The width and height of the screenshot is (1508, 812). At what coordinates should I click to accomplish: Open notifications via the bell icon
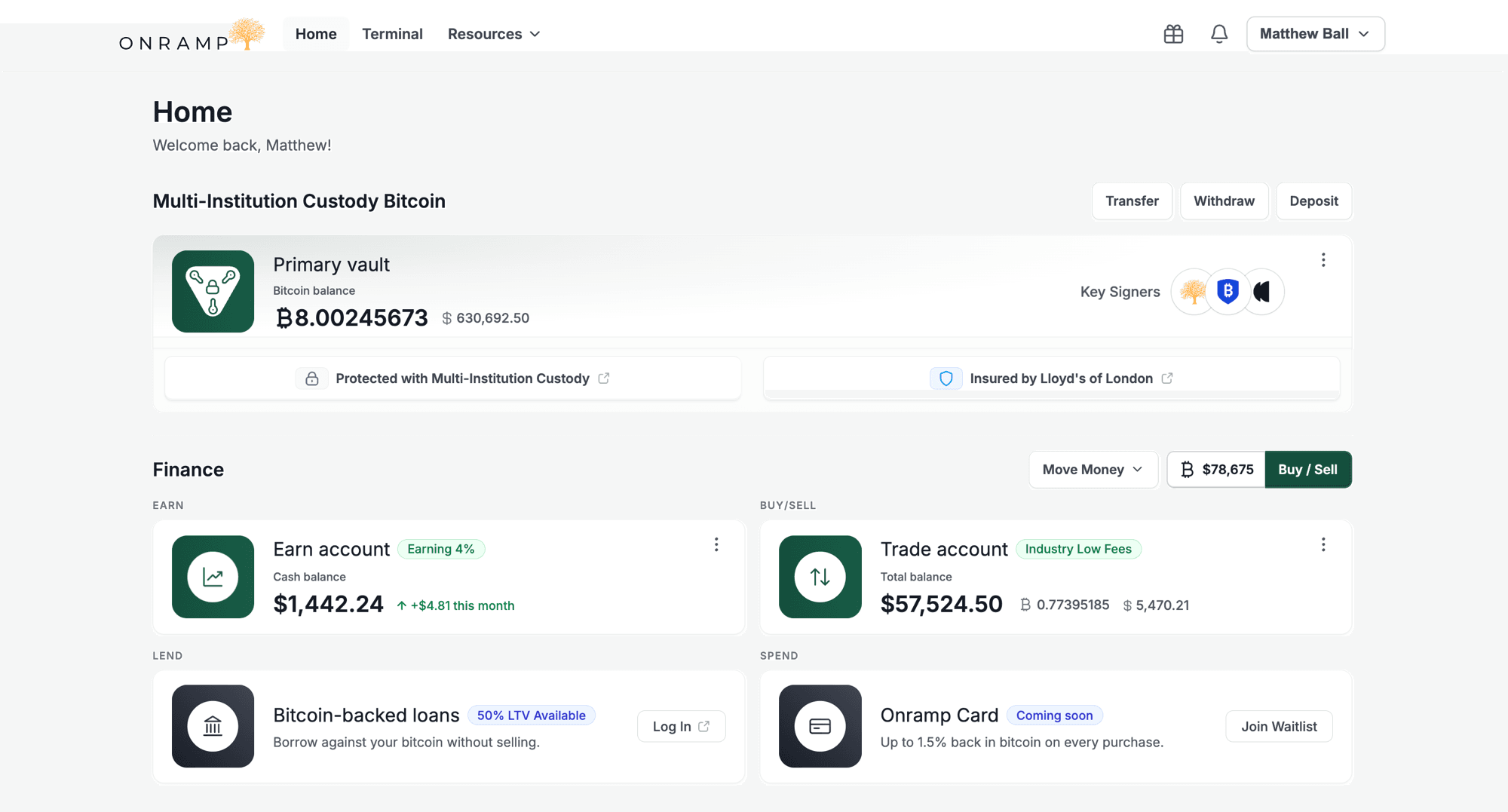tap(1219, 34)
